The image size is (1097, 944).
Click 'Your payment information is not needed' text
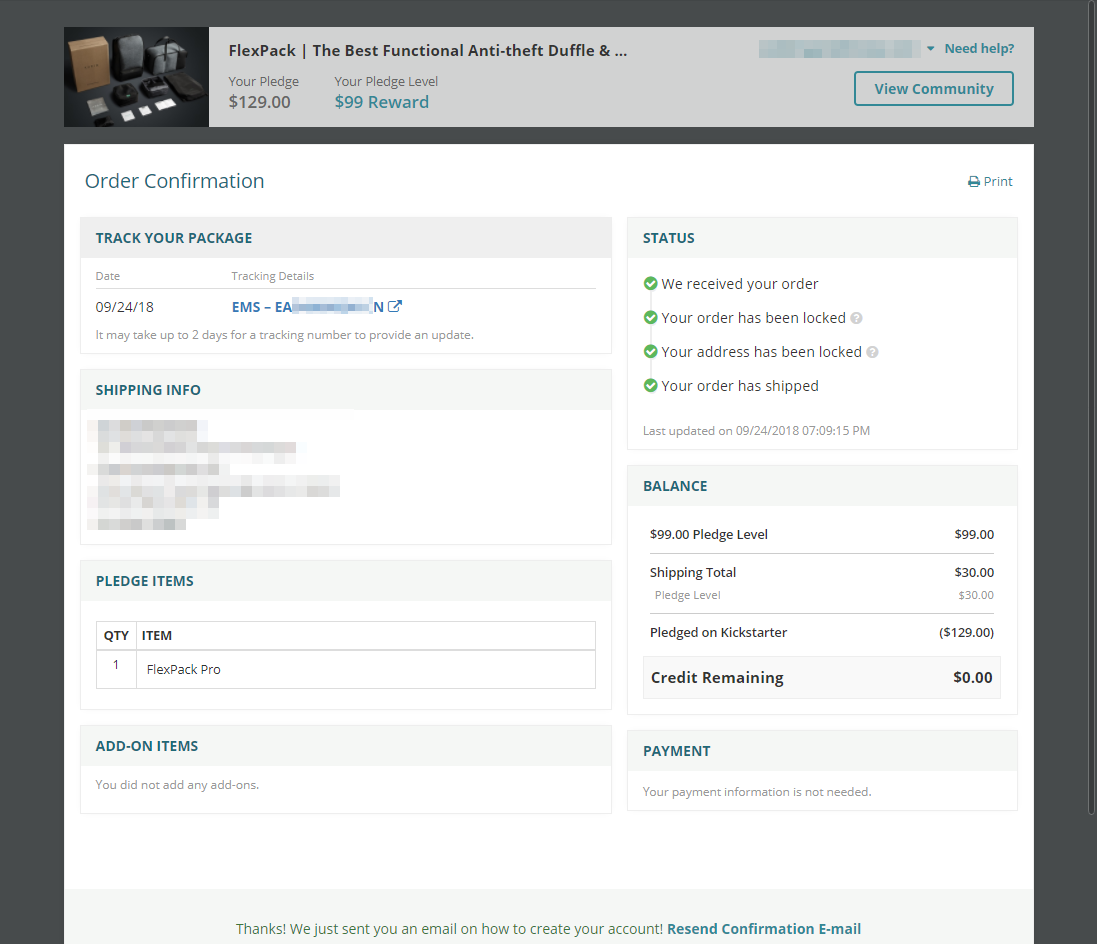point(757,792)
